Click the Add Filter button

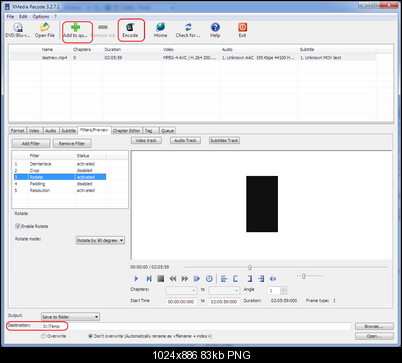31,144
